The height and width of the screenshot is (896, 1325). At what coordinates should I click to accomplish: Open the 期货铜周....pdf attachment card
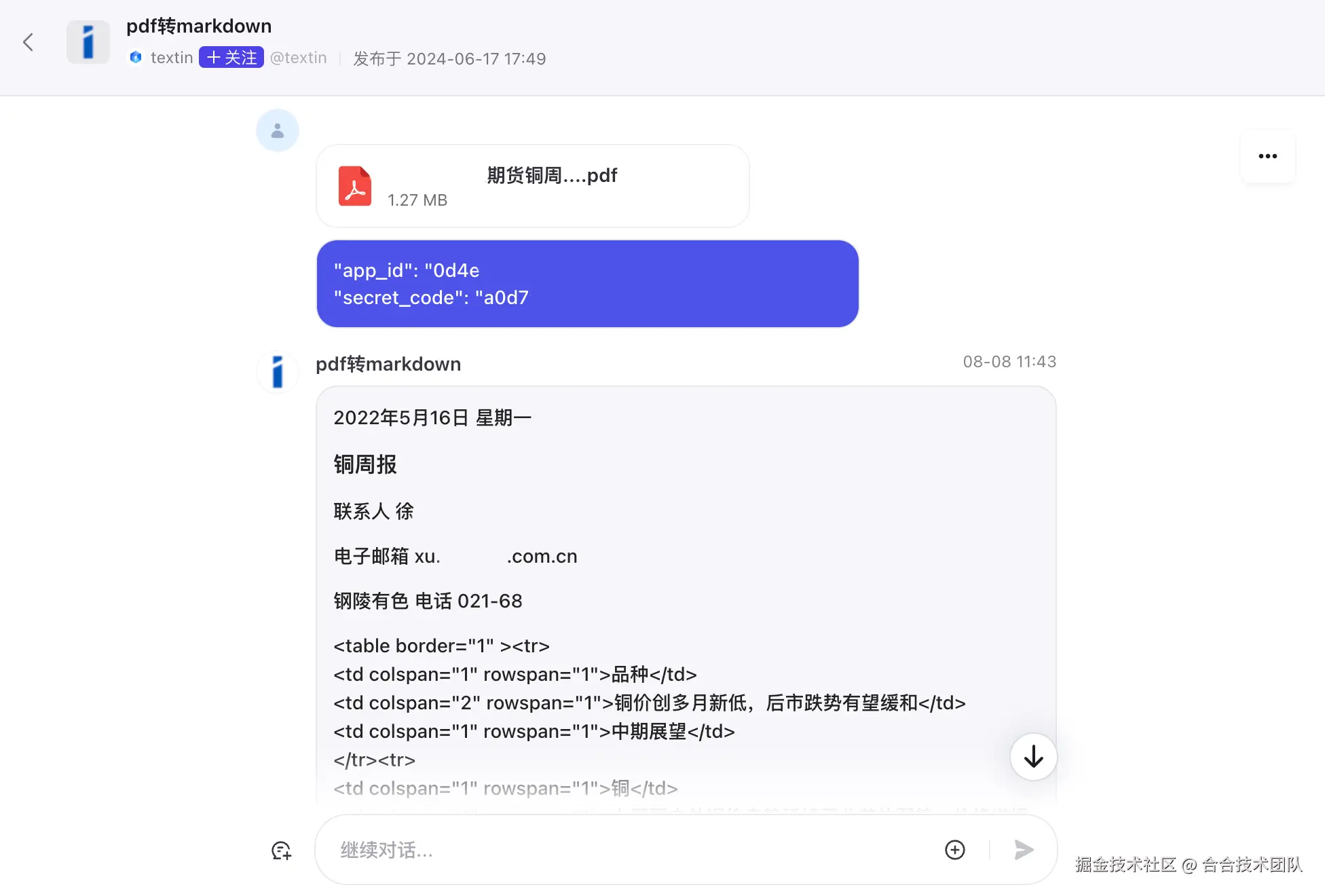[533, 186]
